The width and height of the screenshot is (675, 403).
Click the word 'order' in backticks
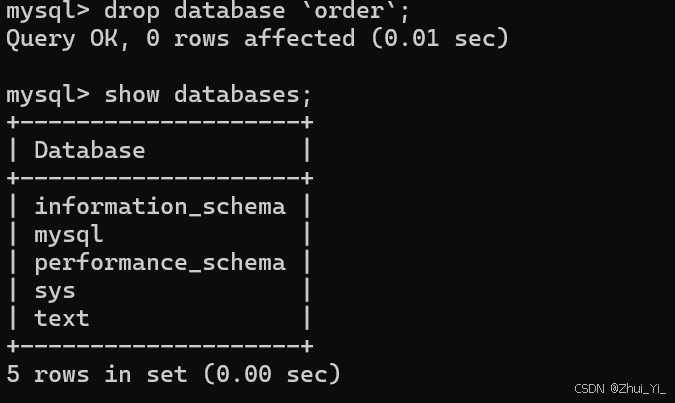350,9
